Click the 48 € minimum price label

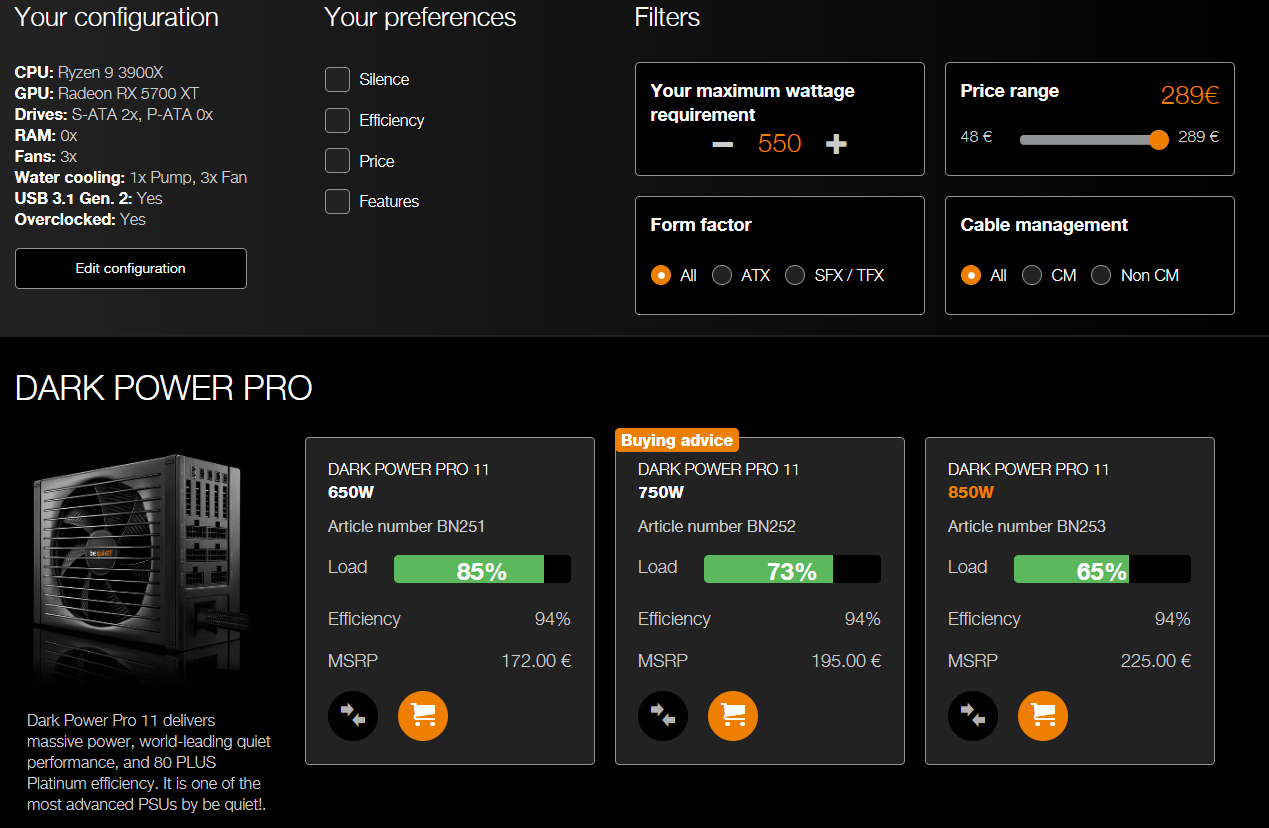coord(976,137)
